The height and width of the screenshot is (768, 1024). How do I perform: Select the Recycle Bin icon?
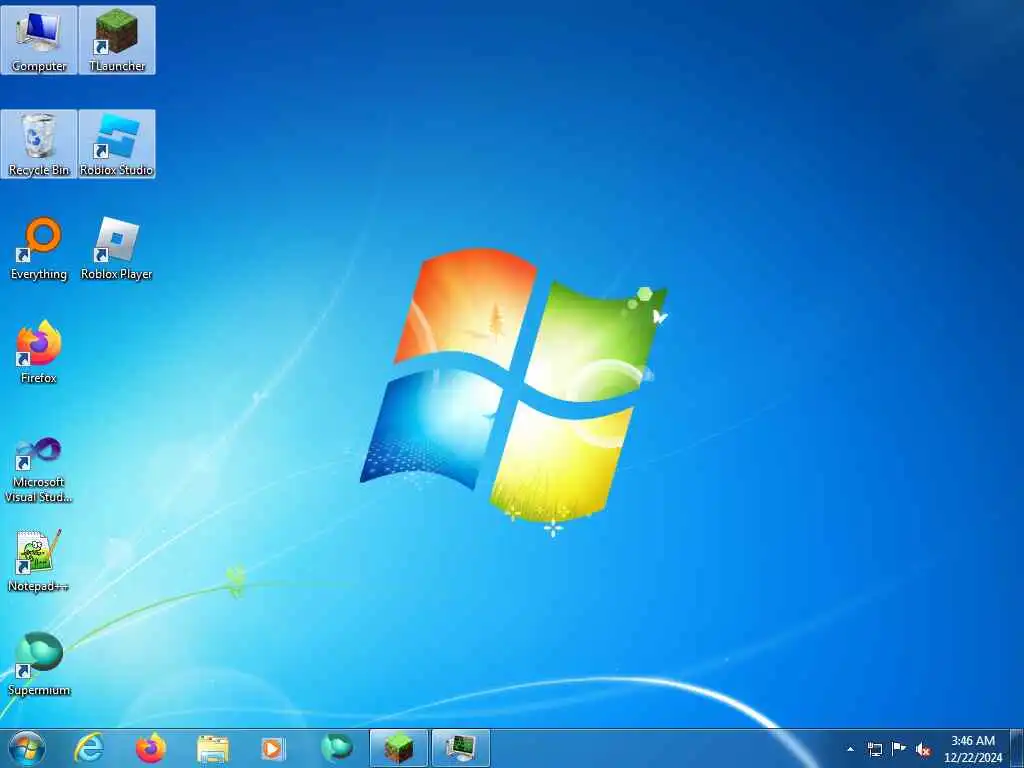coord(39,144)
